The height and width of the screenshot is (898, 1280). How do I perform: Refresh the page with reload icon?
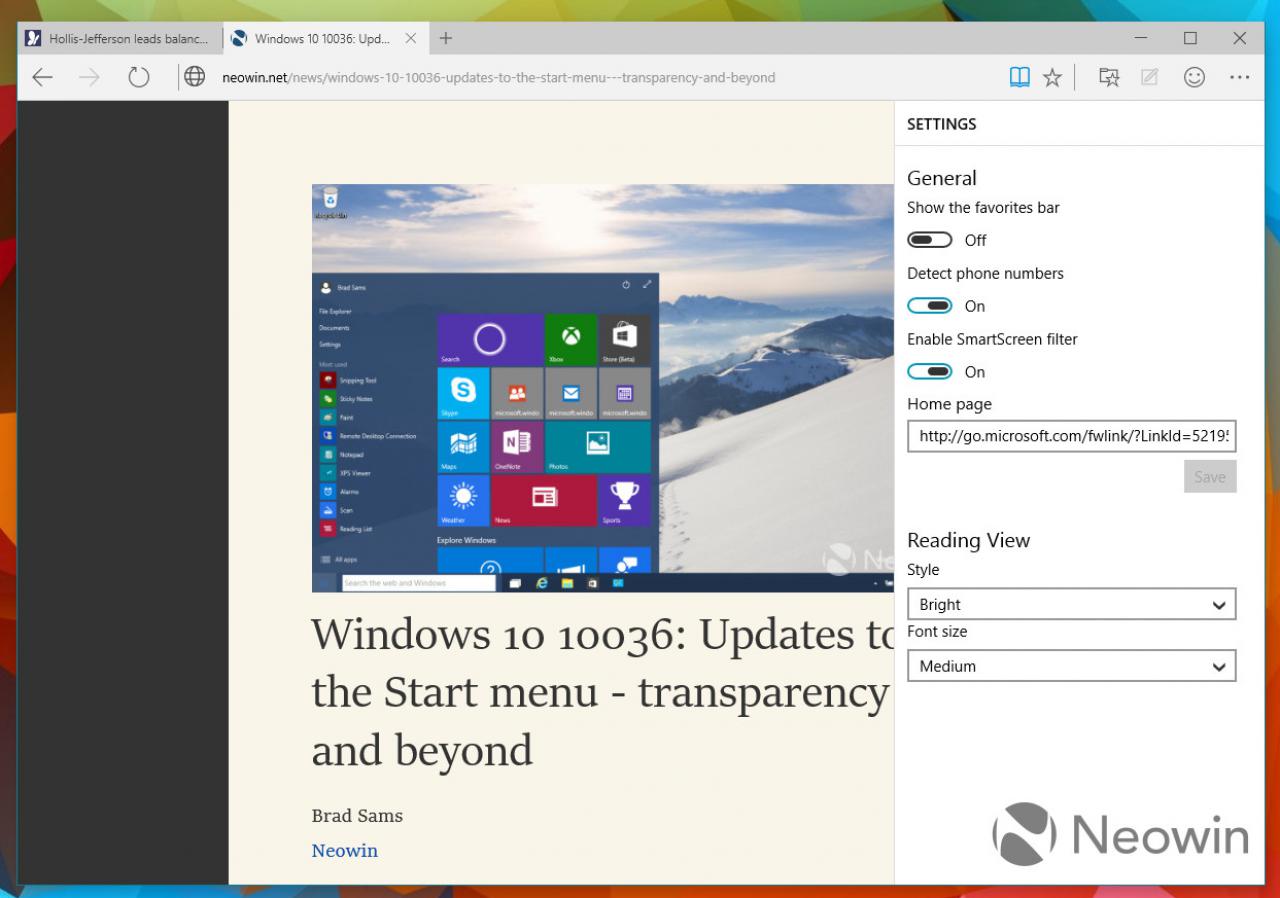138,77
